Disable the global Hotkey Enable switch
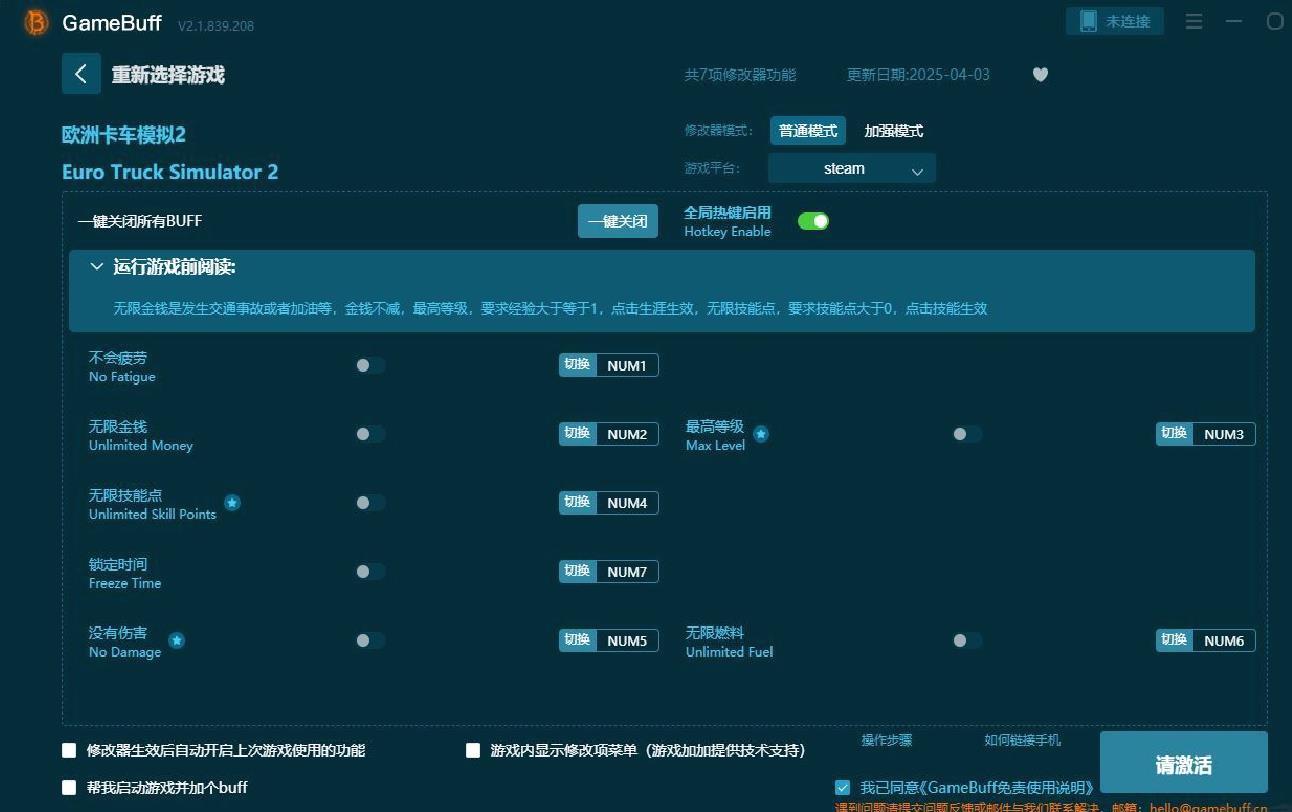Viewport: 1292px width, 812px height. (x=813, y=221)
